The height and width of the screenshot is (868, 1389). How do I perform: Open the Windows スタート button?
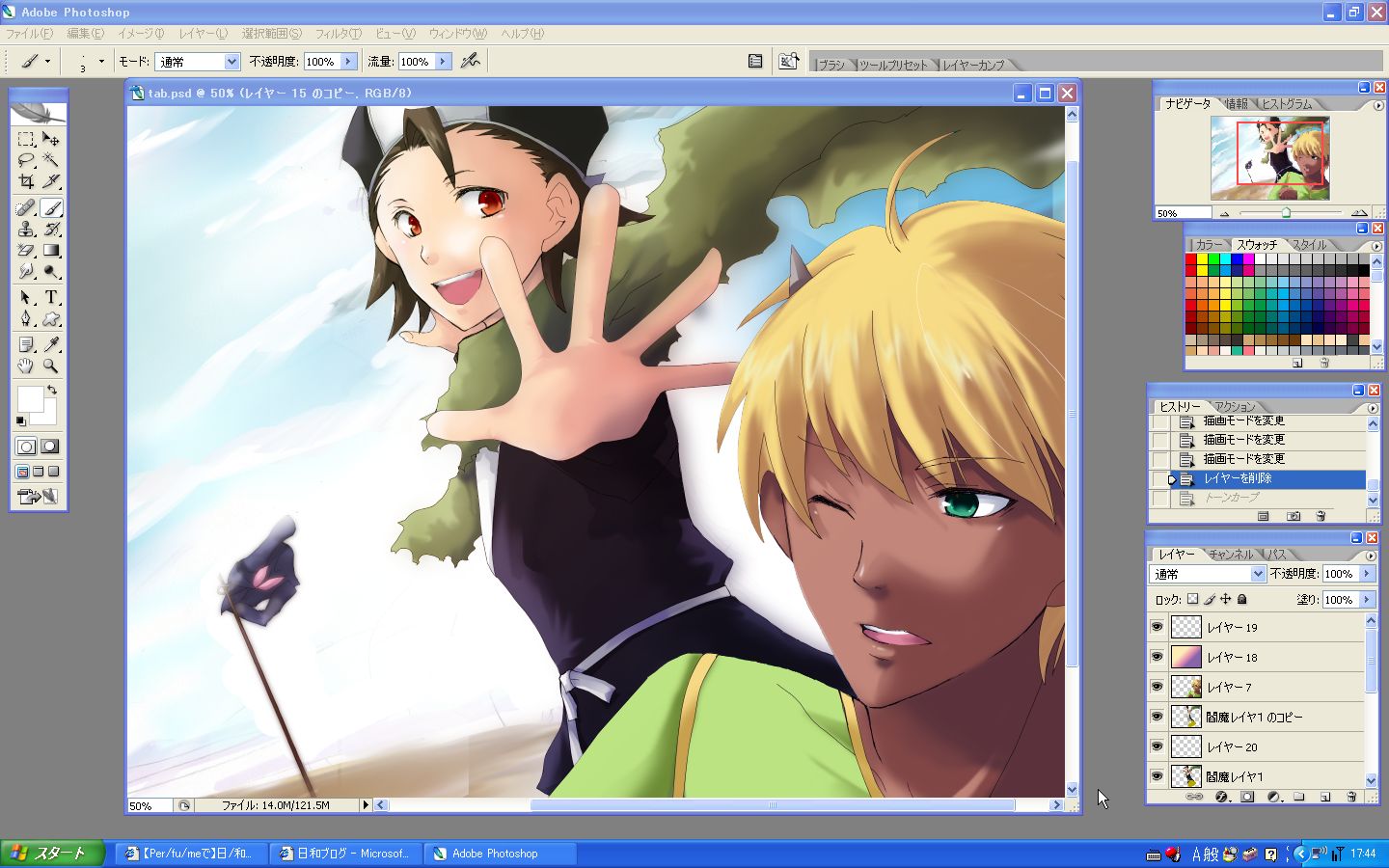point(53,854)
